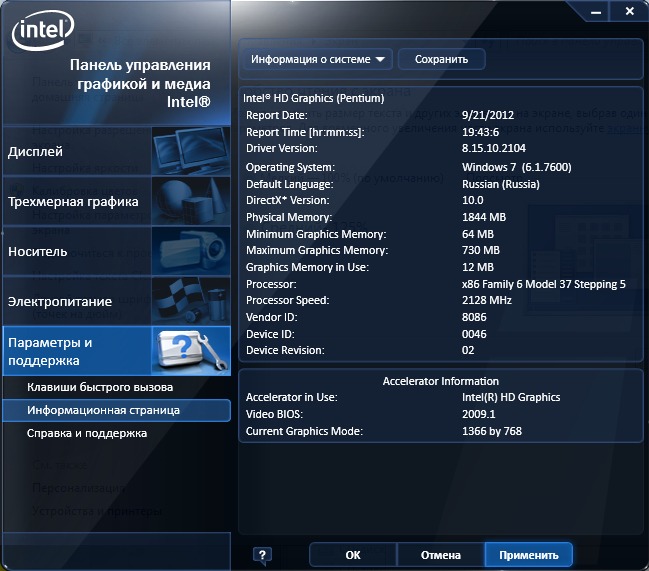Open Справка и поддержка subsection
This screenshot has height=571, width=649.
point(87,433)
